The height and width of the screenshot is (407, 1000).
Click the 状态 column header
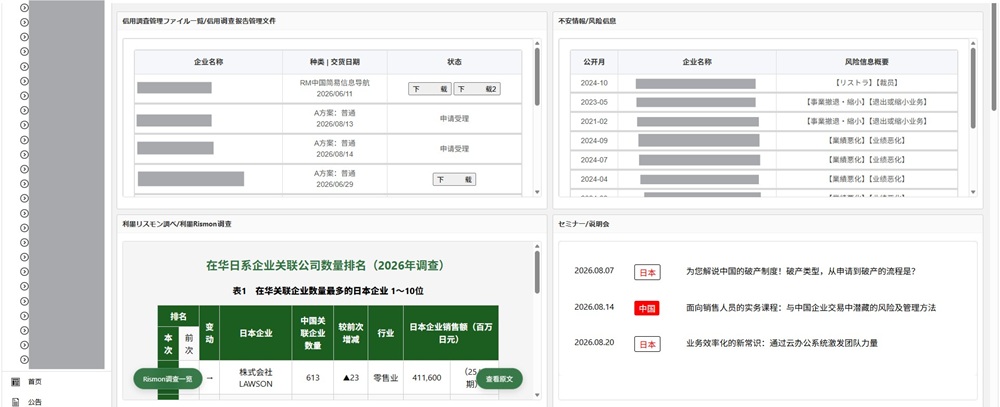pos(454,62)
